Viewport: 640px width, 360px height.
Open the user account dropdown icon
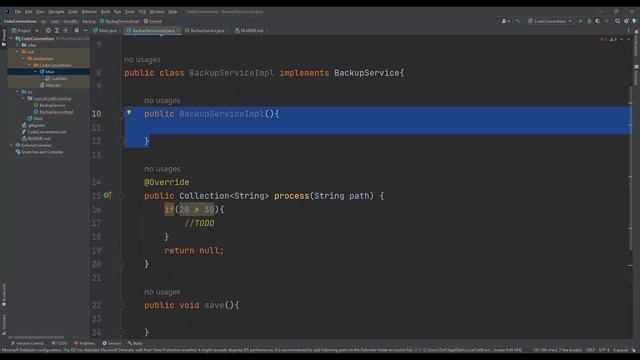[x=505, y=21]
